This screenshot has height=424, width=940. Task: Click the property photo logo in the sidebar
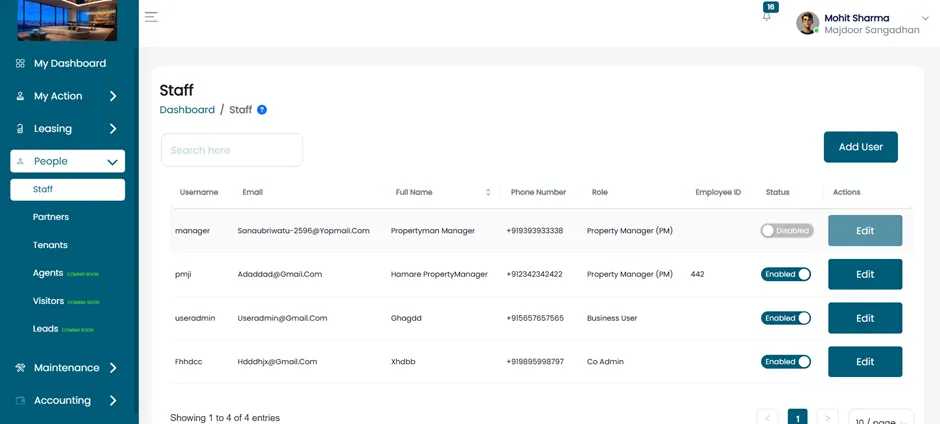[67, 20]
